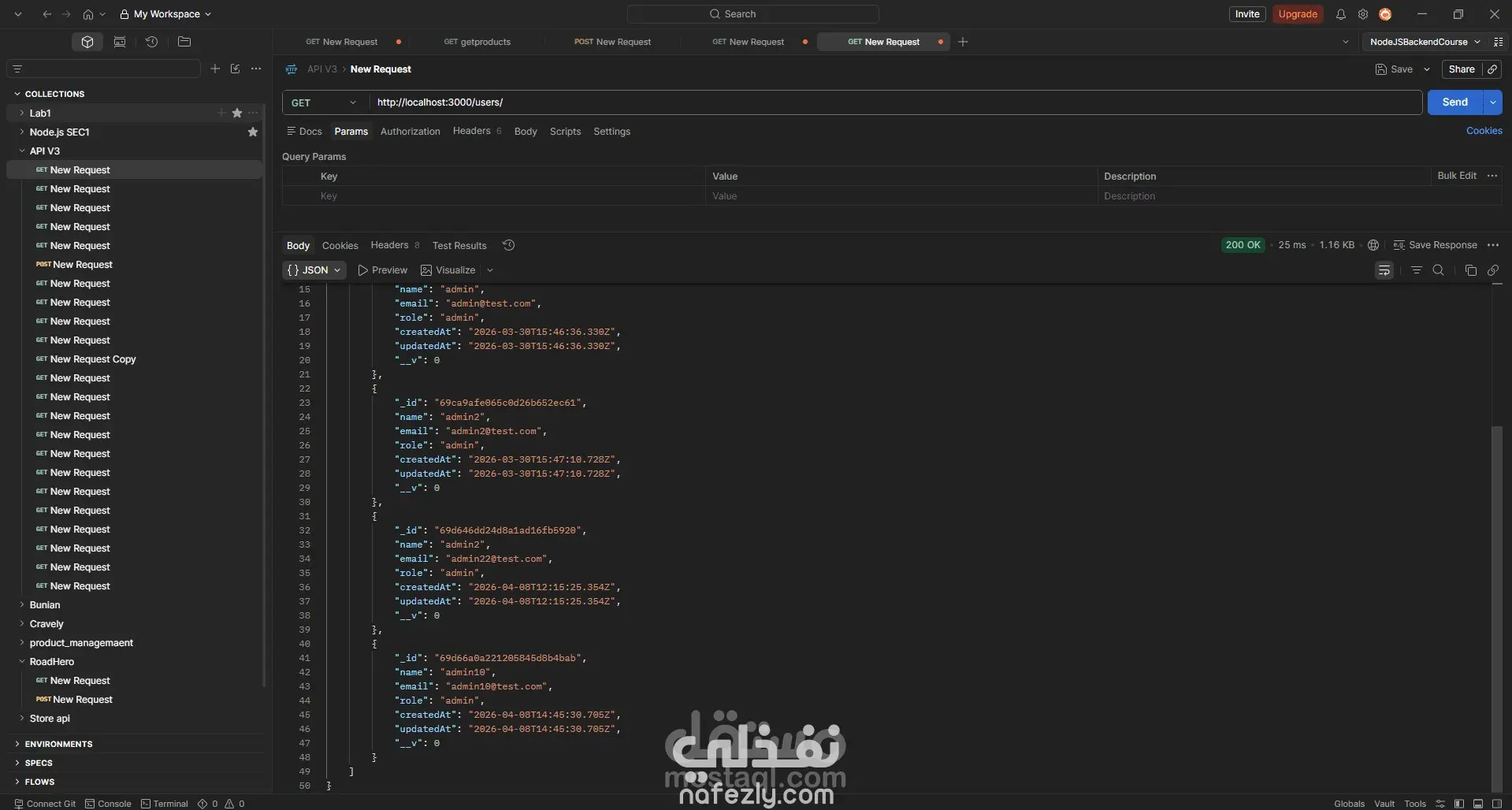Click the import icon beside sidebar search

click(x=235, y=69)
